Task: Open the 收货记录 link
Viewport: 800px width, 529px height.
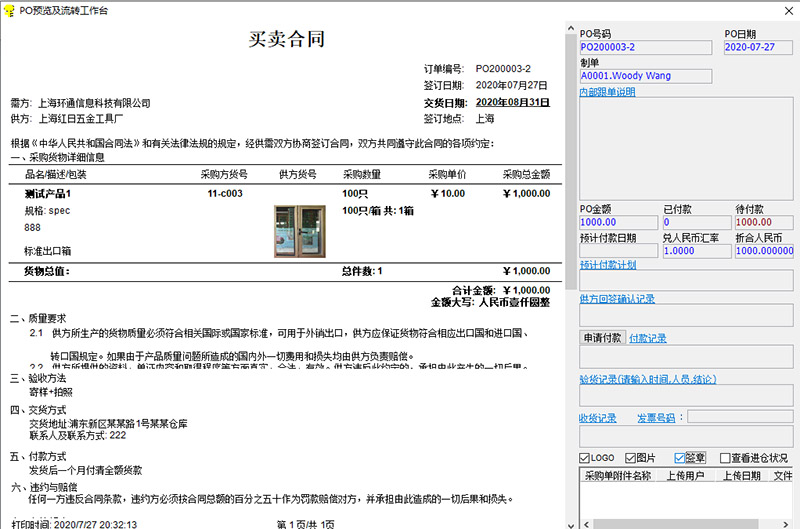Action: click(x=597, y=418)
